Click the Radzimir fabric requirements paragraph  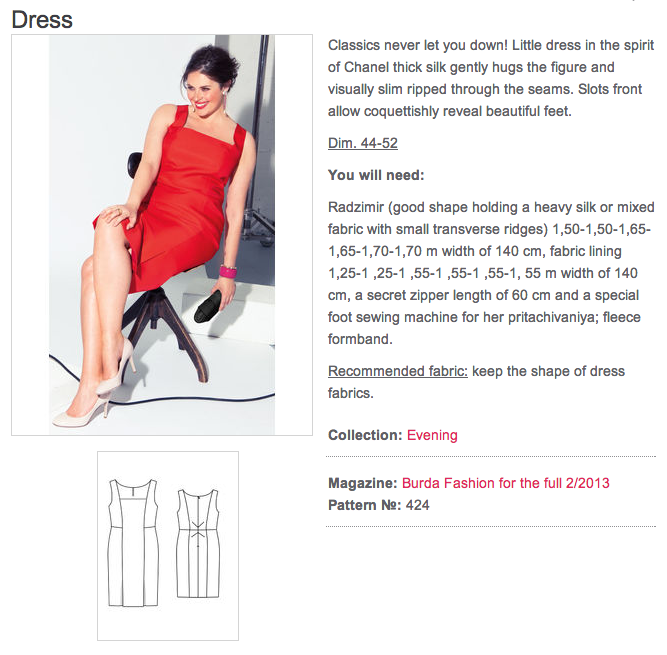pos(491,273)
